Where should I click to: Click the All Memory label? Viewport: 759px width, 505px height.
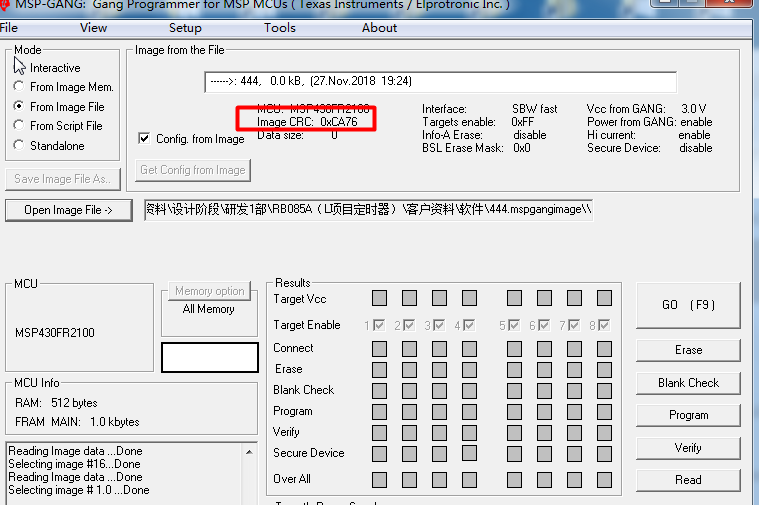pyautogui.click(x=209, y=309)
